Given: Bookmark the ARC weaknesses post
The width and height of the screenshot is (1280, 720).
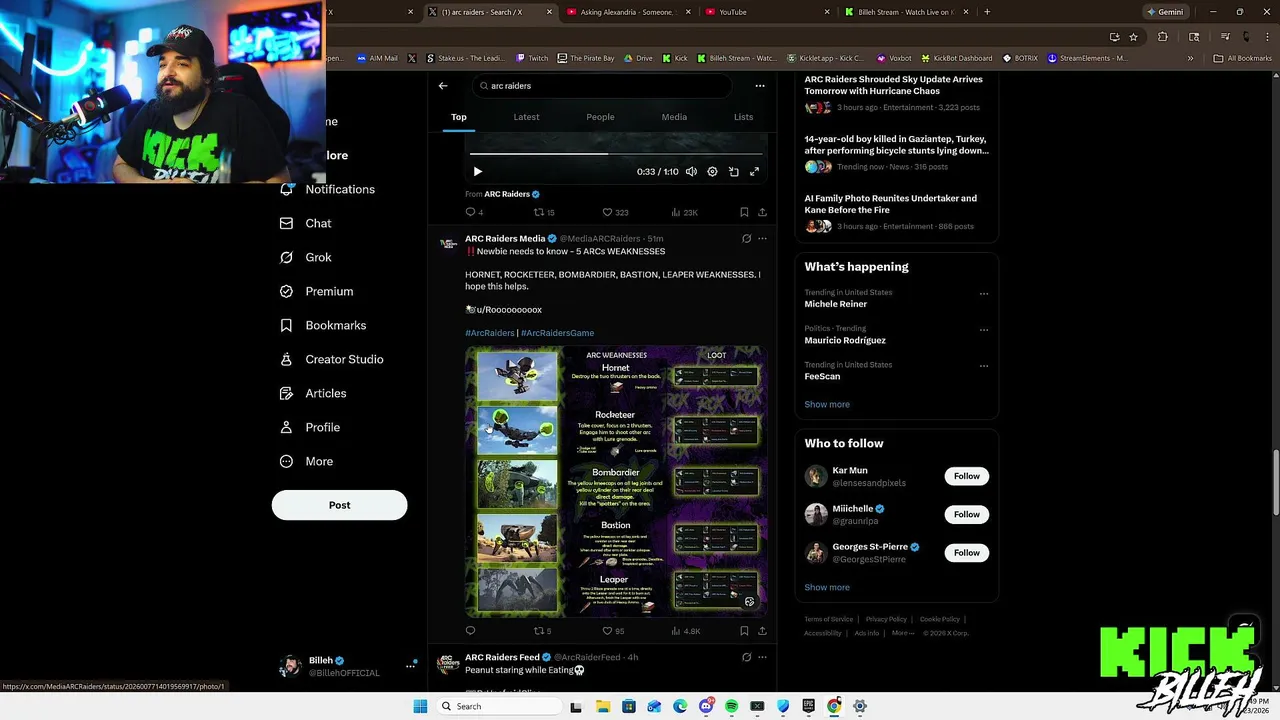Looking at the screenshot, I should click(x=744, y=631).
